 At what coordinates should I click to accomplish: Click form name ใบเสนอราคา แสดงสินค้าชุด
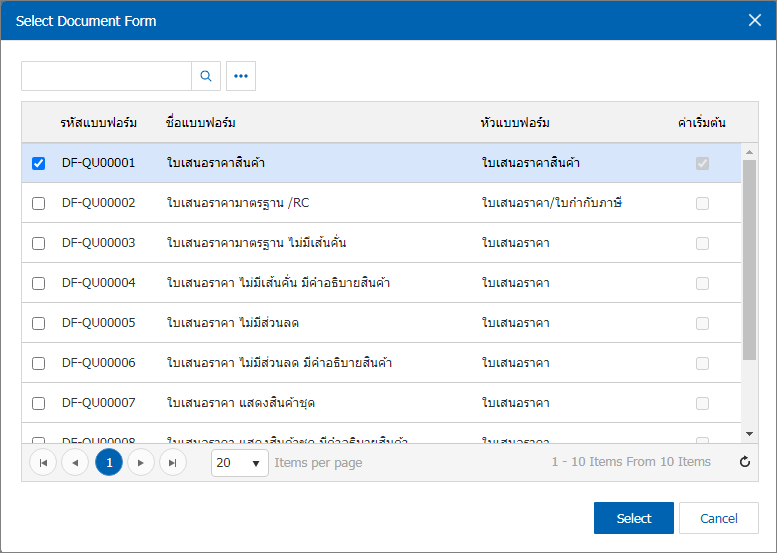point(240,403)
